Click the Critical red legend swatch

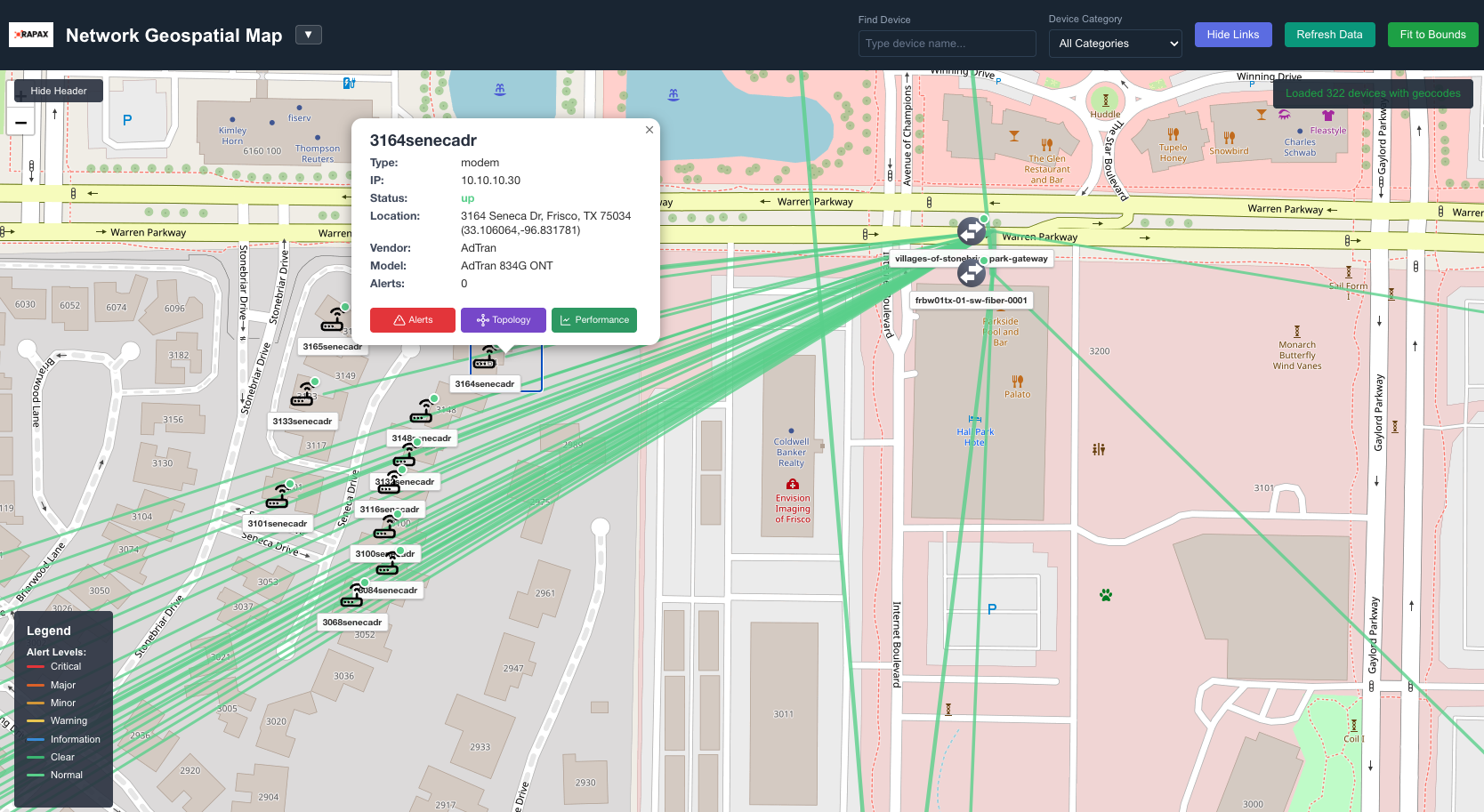tap(36, 667)
